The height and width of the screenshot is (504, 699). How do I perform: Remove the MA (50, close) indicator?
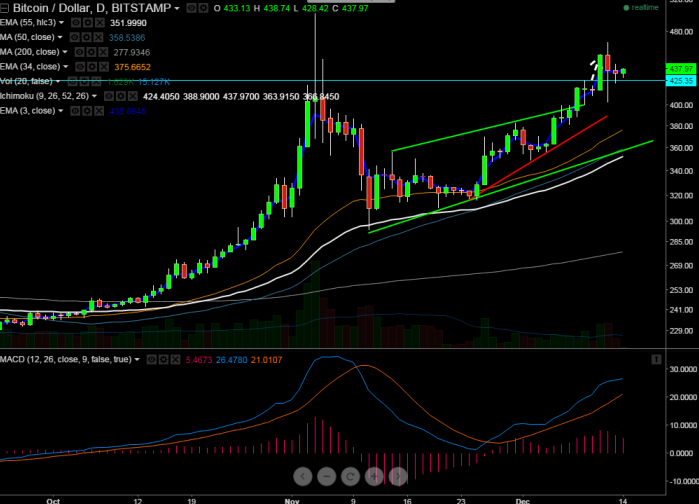(99, 37)
